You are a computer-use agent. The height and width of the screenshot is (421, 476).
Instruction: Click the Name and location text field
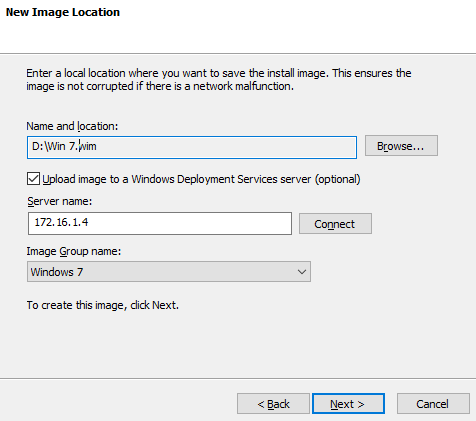[192, 147]
